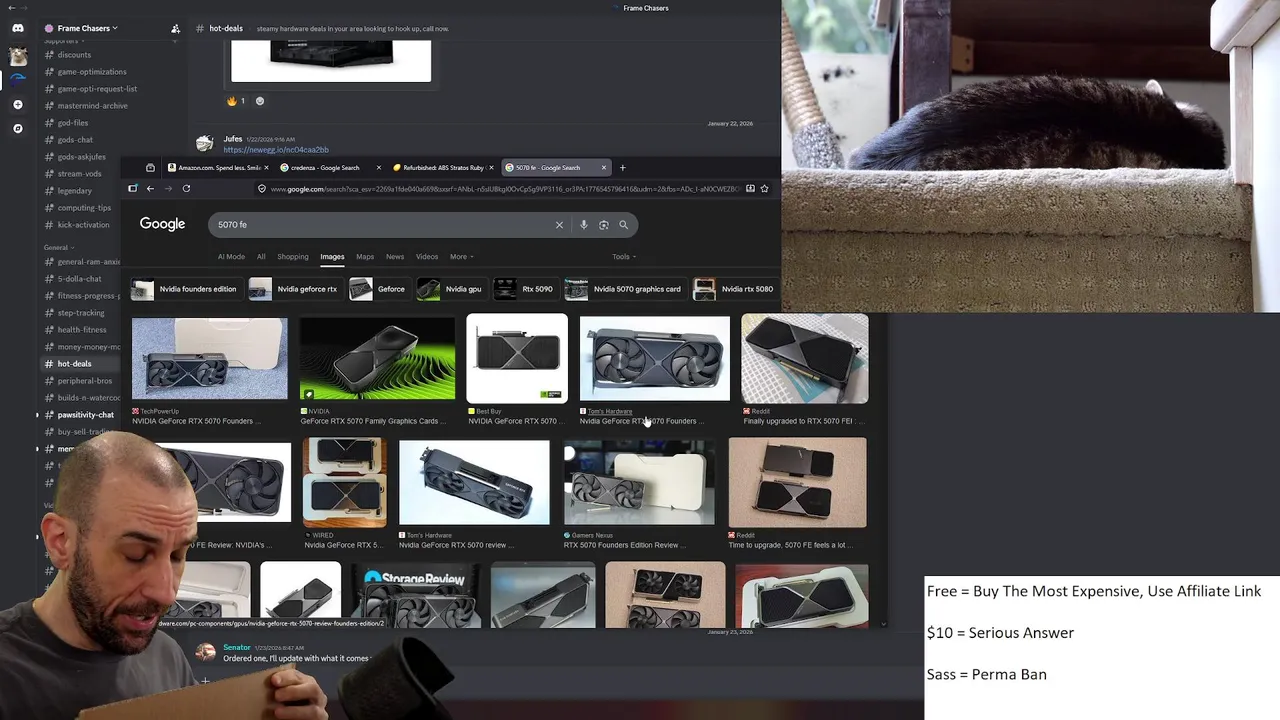Open Best Buy RTX 5070 image result

[x=517, y=359]
